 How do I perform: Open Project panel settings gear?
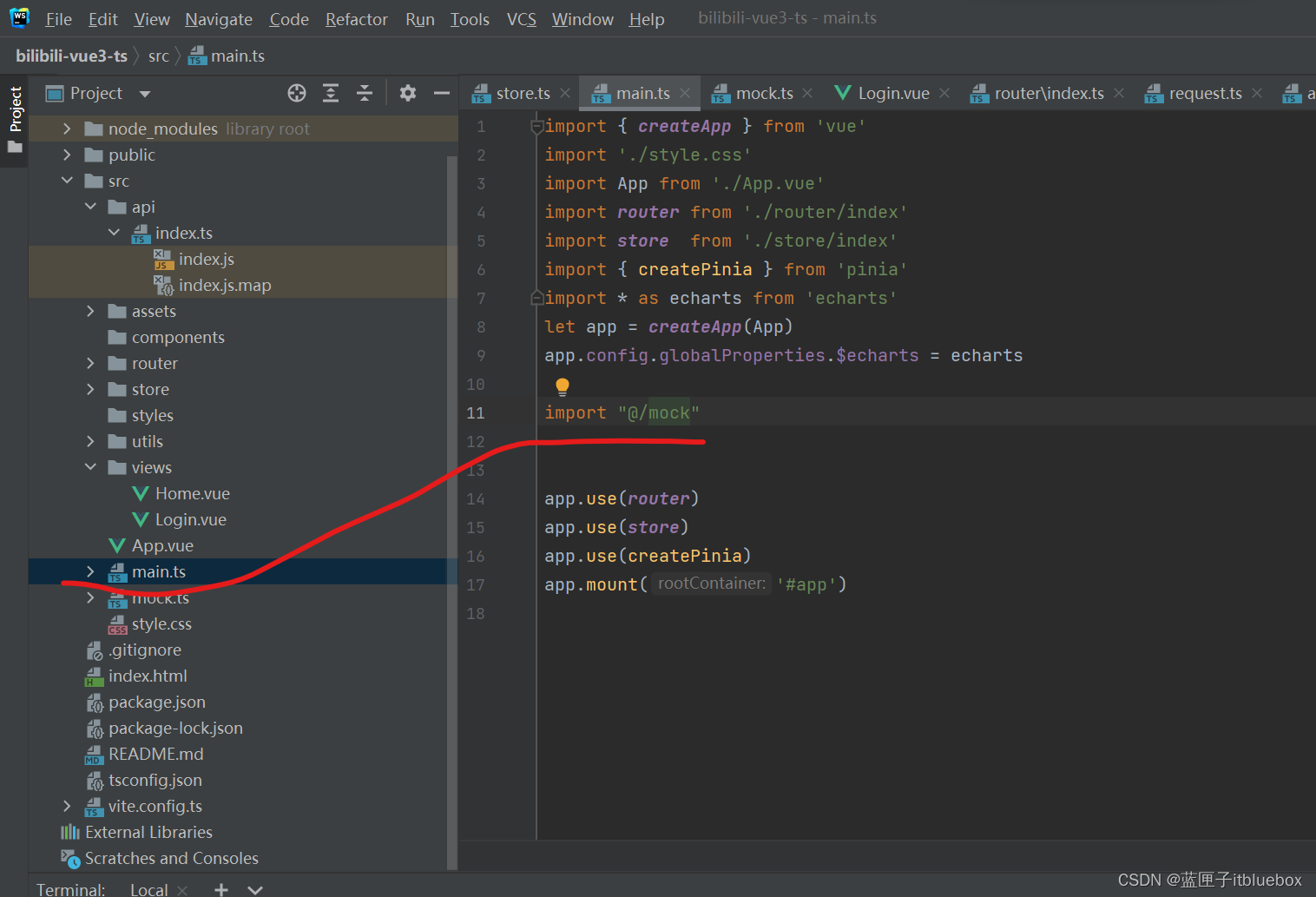coord(408,93)
